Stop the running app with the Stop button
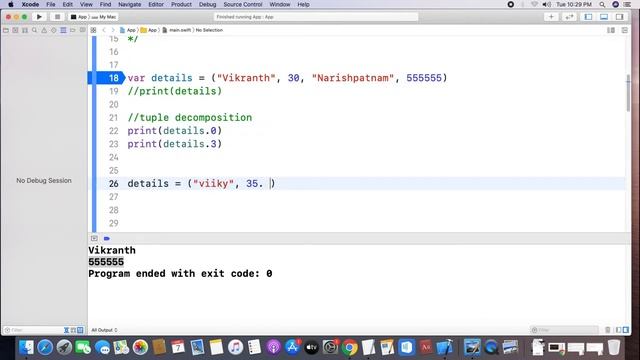The height and width of the screenshot is (360, 640). tap(57, 17)
